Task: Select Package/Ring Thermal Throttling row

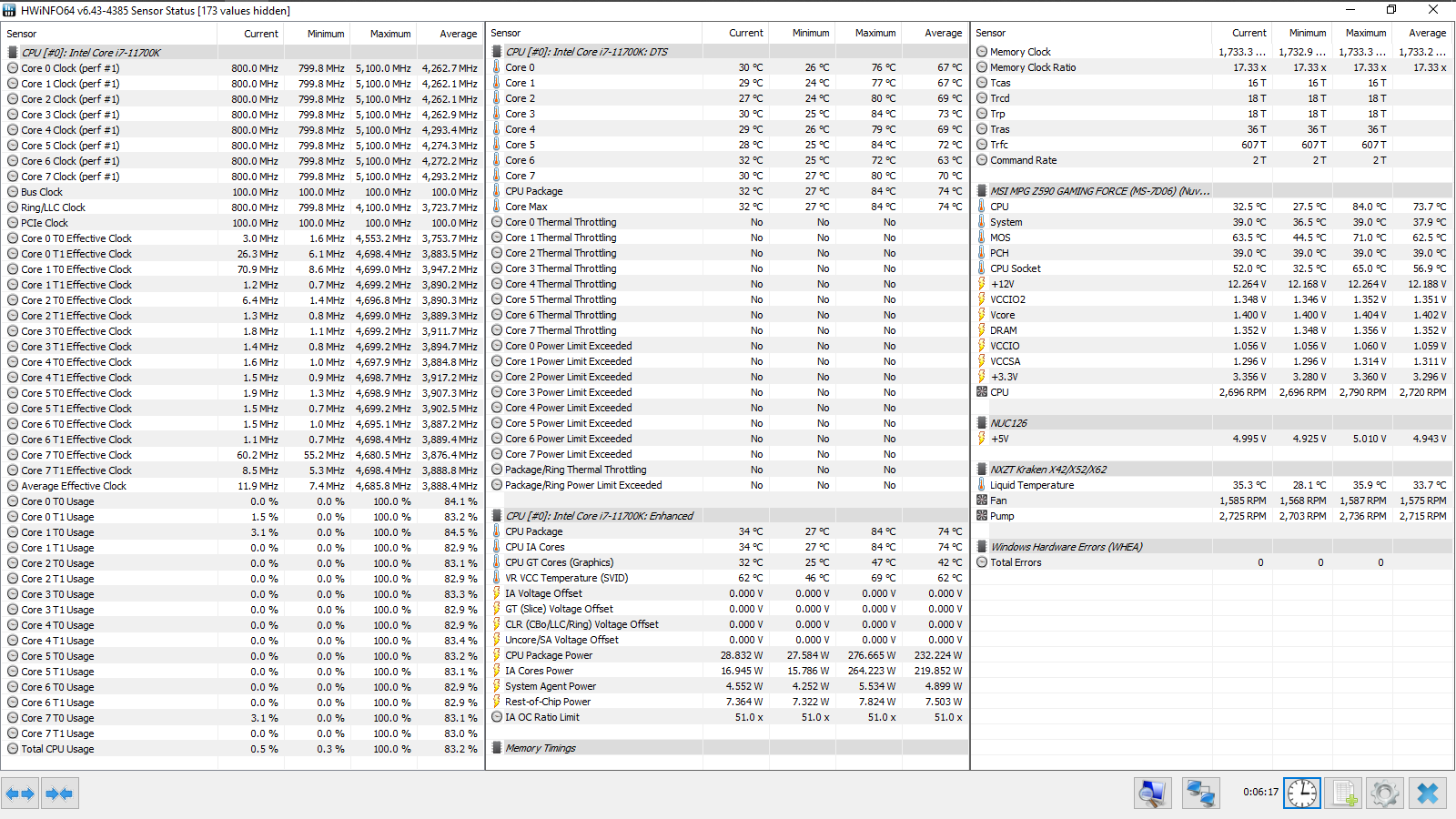Action: [x=728, y=470]
